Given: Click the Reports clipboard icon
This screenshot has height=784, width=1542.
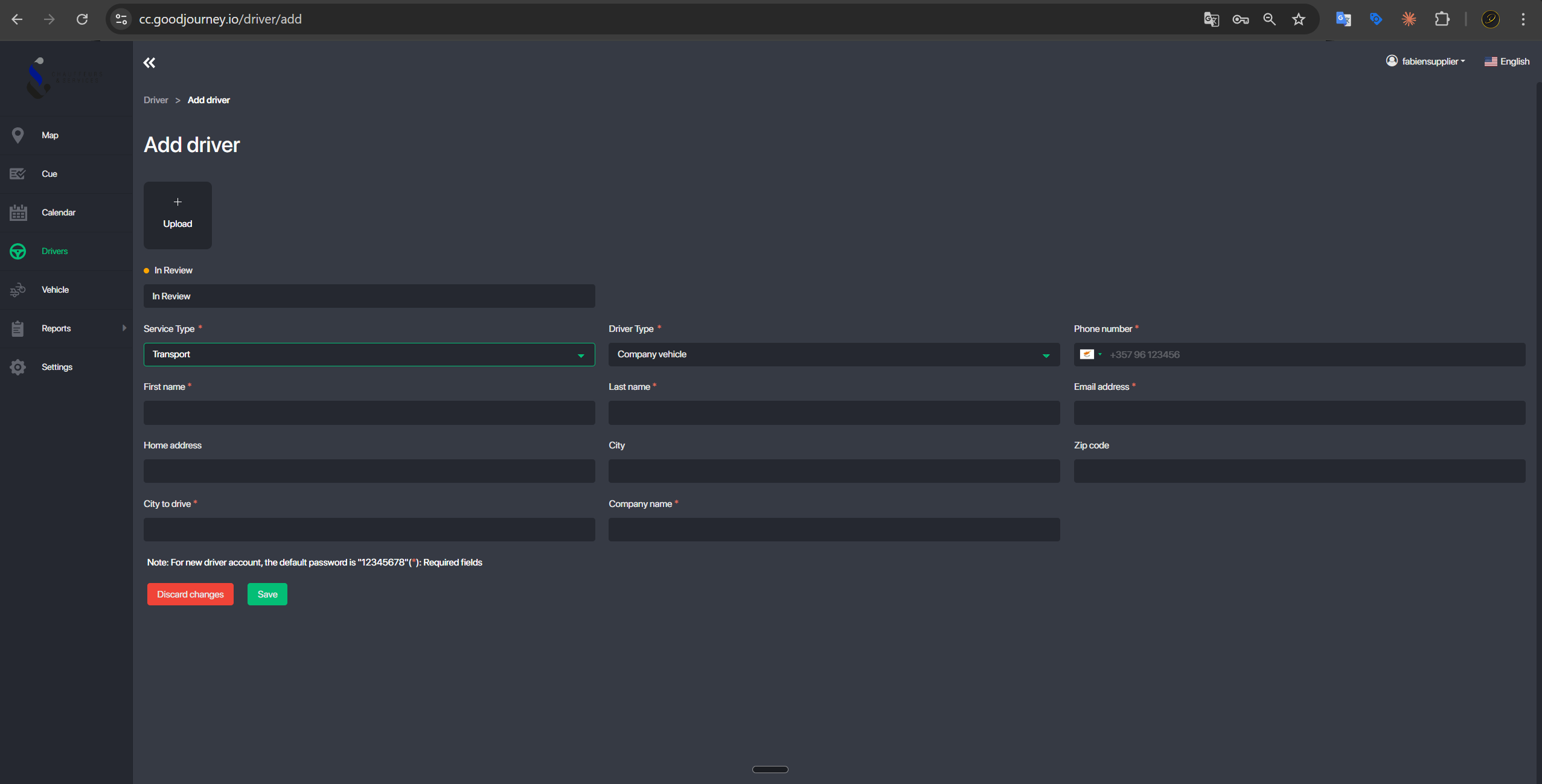Looking at the screenshot, I should 18,328.
